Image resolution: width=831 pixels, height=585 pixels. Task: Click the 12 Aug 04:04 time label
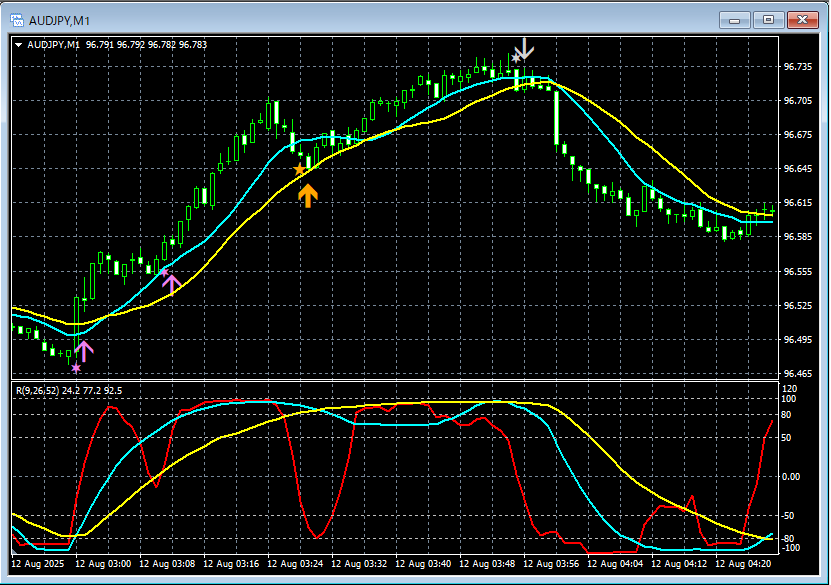click(x=615, y=564)
